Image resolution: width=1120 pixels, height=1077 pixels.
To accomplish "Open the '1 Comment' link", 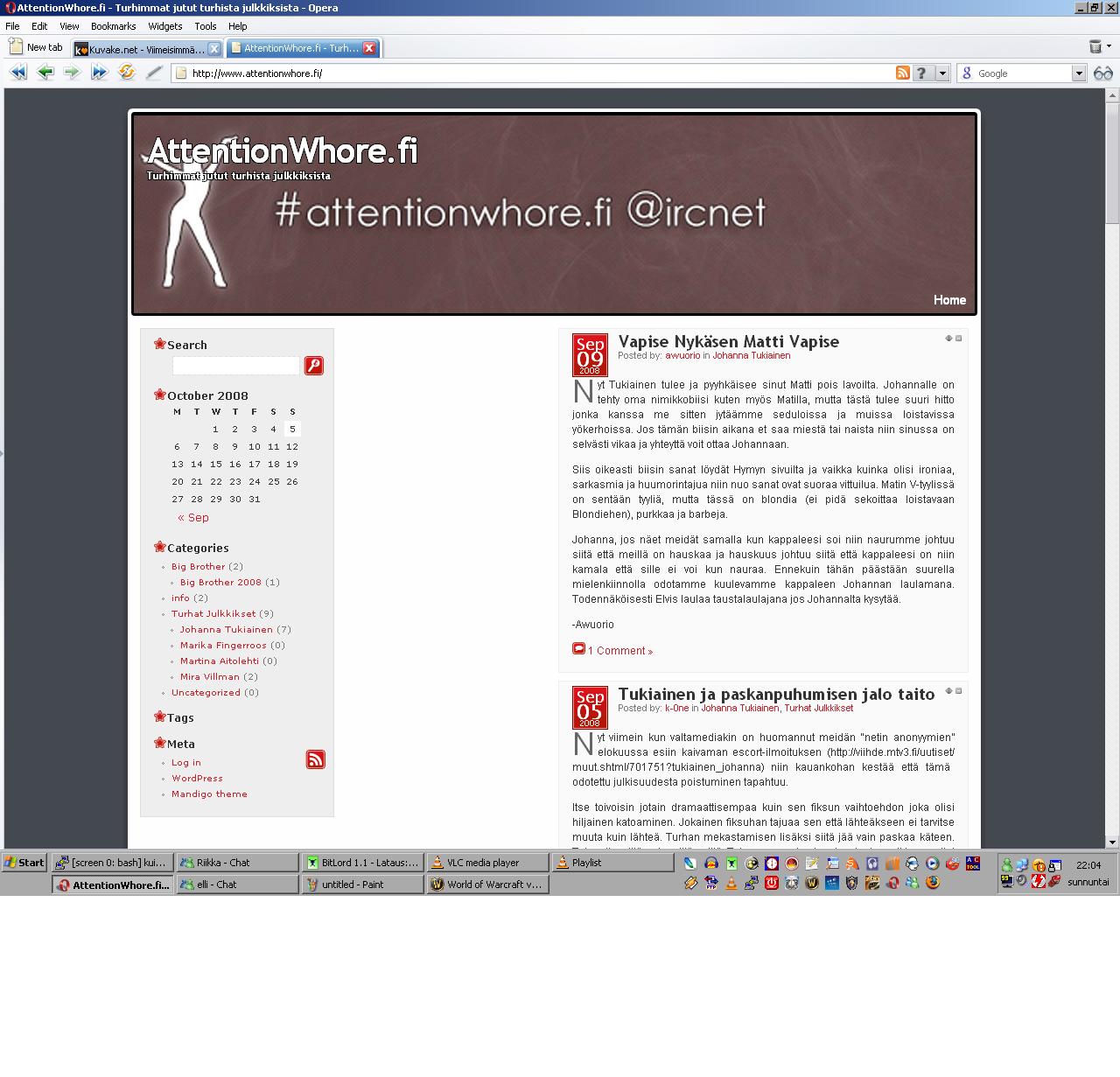I will [x=619, y=651].
